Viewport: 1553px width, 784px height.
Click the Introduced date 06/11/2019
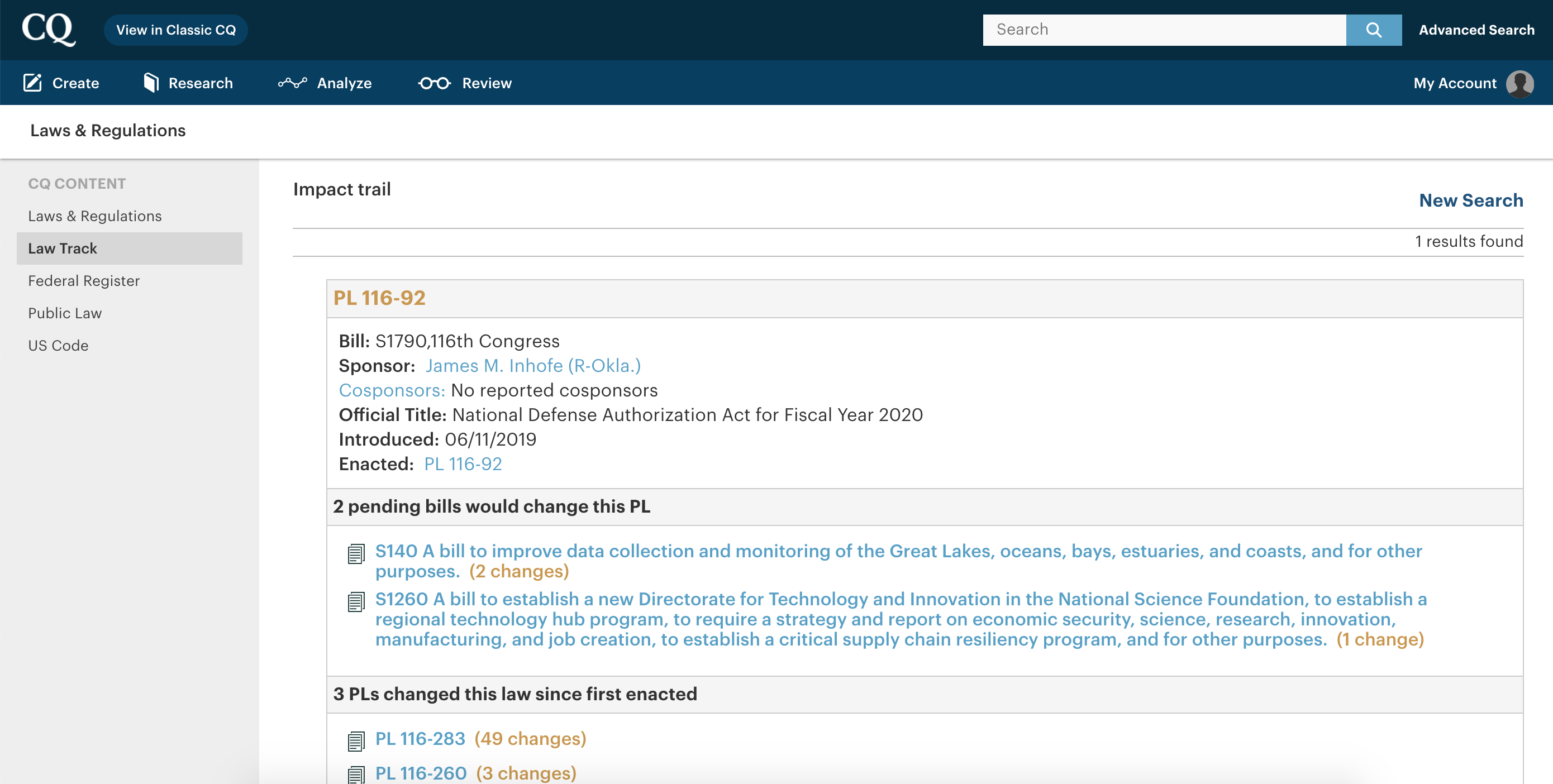(490, 439)
